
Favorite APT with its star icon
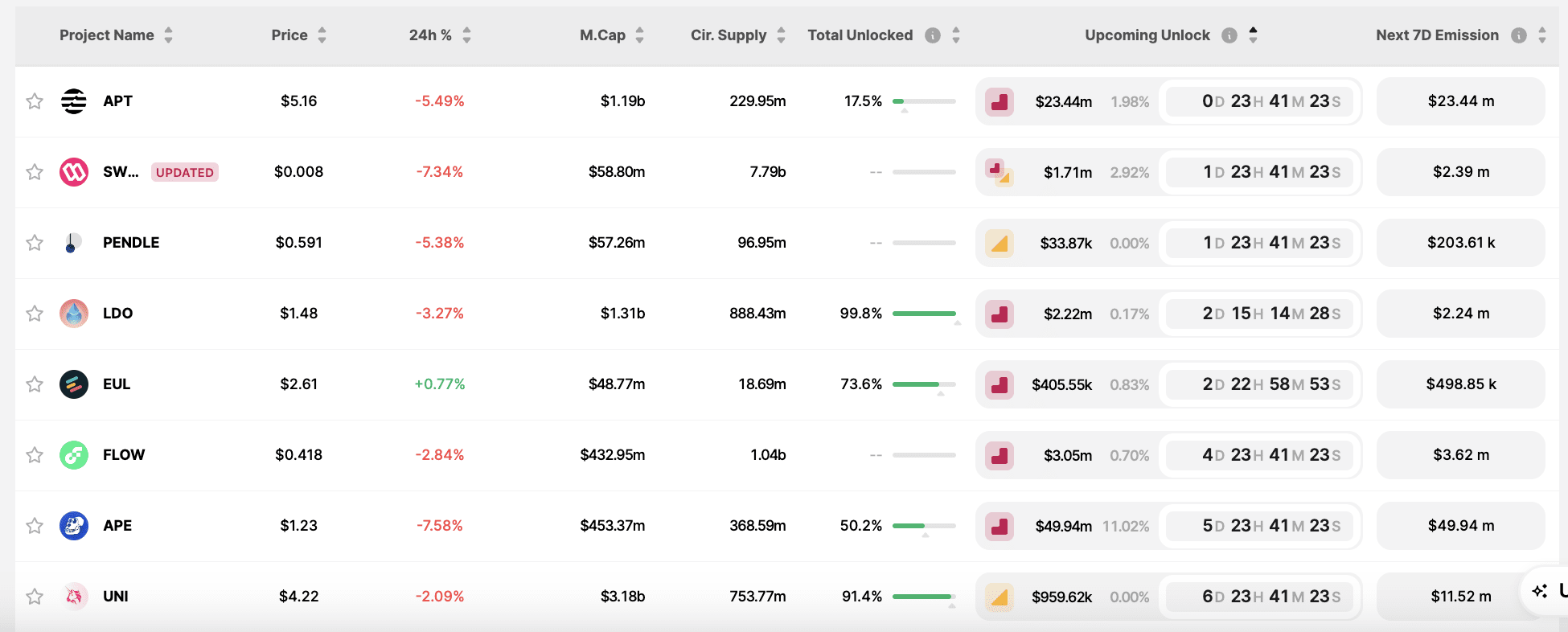click(x=35, y=101)
